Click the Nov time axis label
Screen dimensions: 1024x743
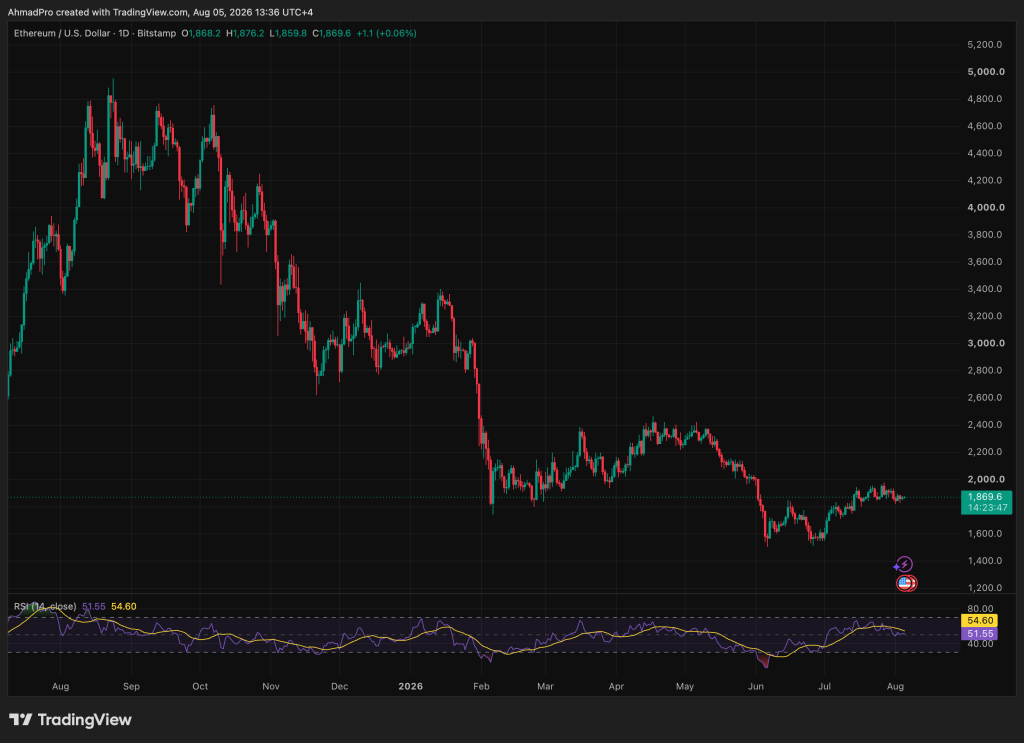tap(270, 686)
